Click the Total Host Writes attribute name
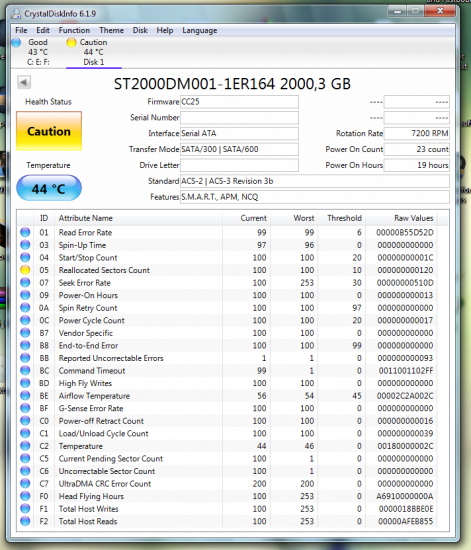Viewport: 471px width, 550px height. (x=88, y=509)
